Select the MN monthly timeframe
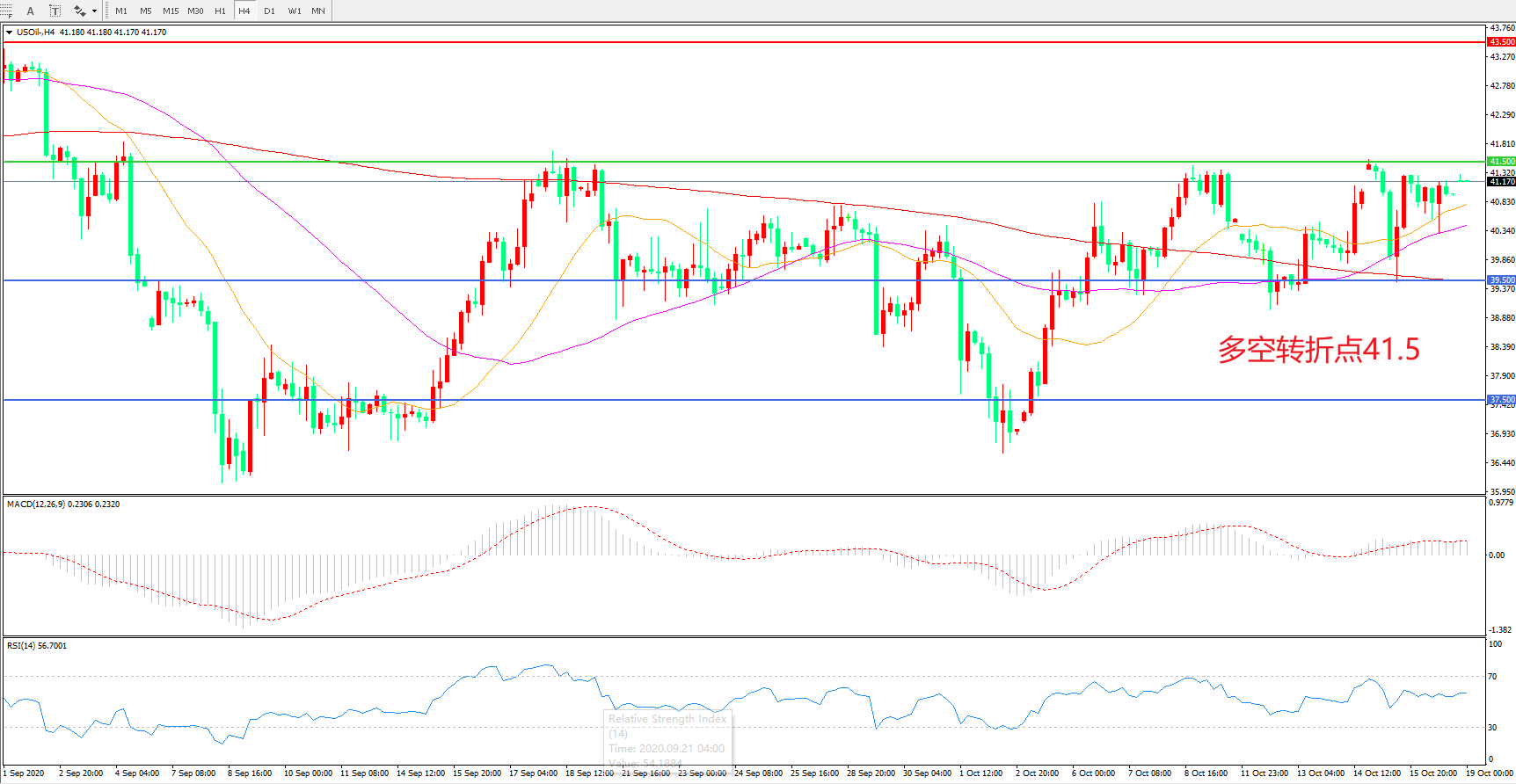The height and width of the screenshot is (784, 1516). pos(318,11)
